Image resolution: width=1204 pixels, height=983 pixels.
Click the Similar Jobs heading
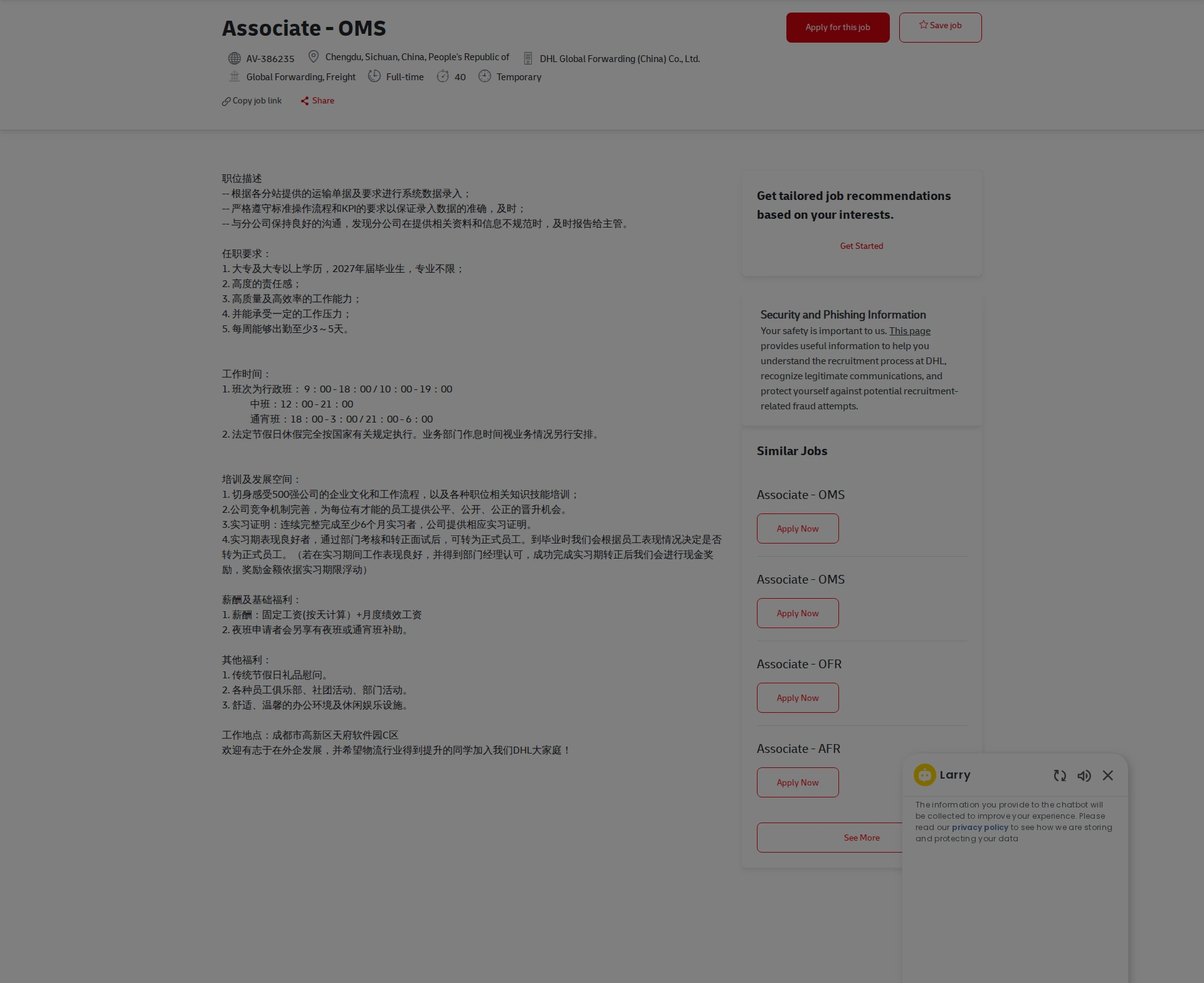792,451
